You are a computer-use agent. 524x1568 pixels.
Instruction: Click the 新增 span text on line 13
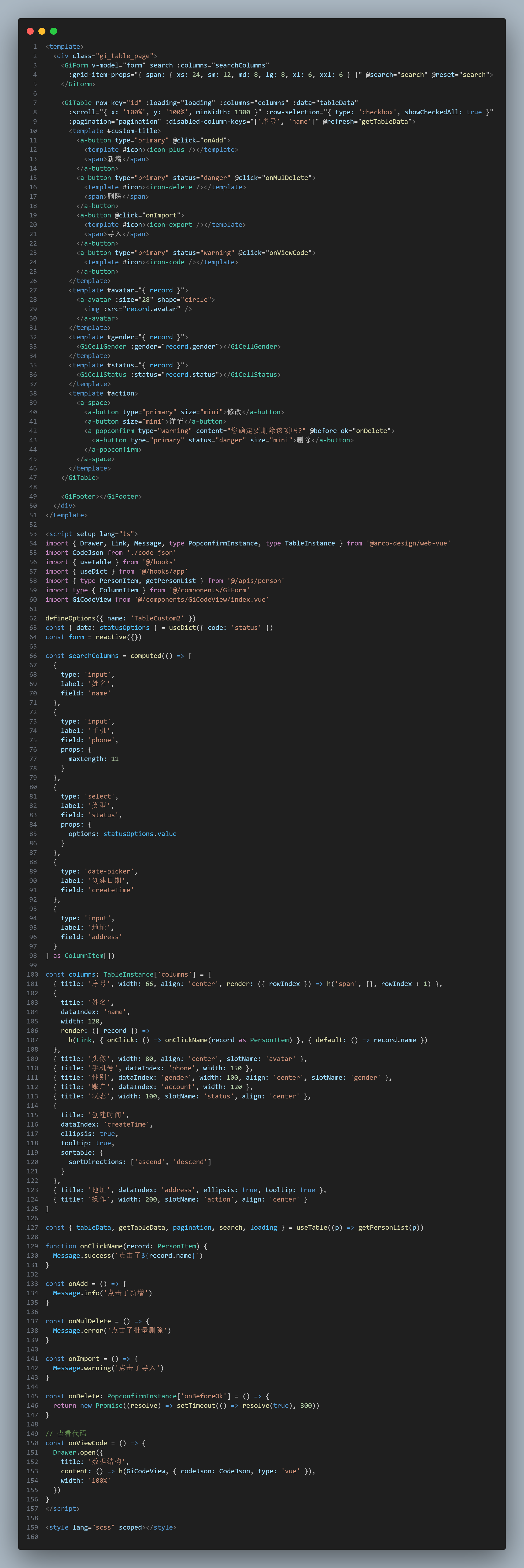coord(114,159)
